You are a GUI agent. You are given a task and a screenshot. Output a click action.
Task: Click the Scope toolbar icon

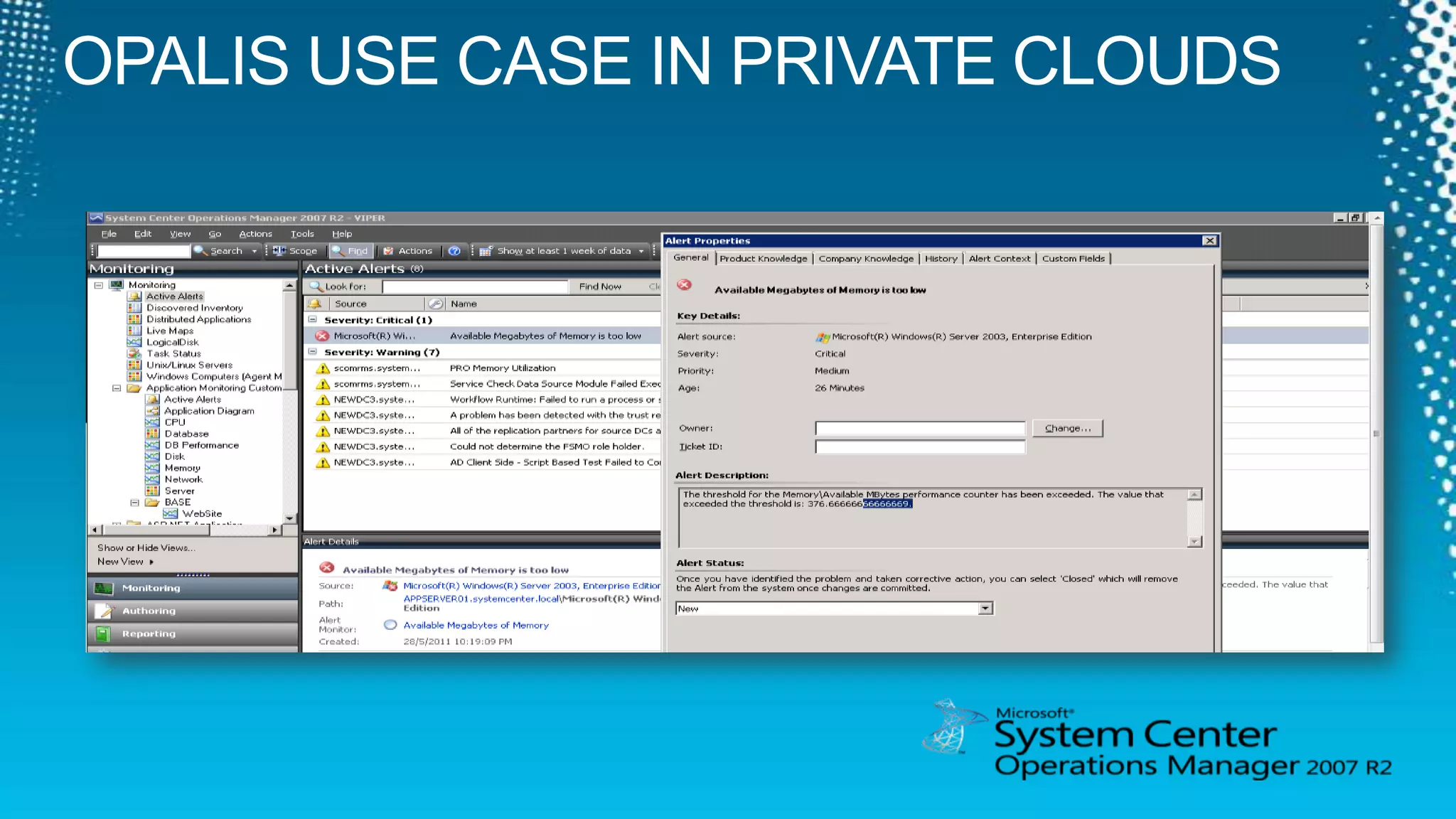click(279, 251)
